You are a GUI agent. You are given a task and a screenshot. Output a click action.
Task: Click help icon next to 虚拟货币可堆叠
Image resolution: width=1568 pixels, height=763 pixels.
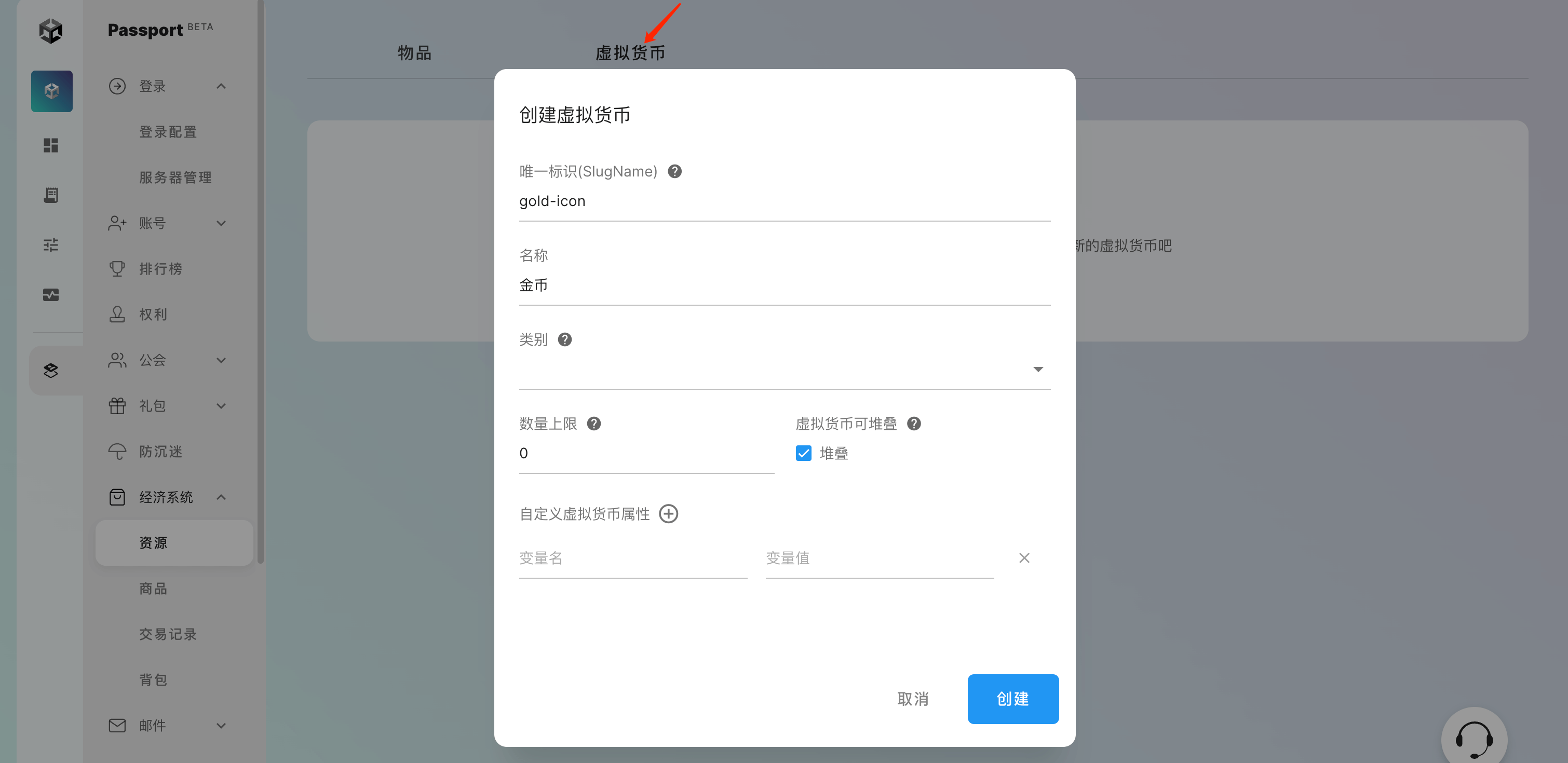914,424
